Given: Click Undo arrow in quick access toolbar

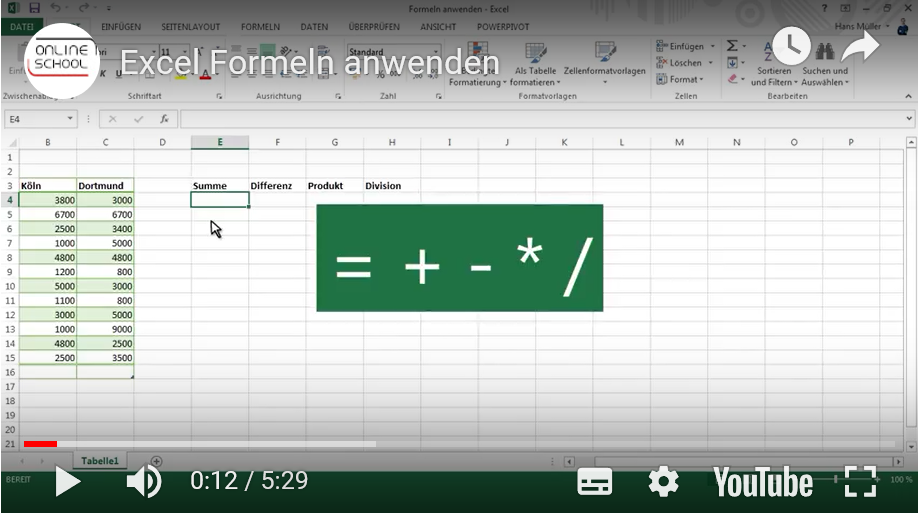Looking at the screenshot, I should coord(56,8).
